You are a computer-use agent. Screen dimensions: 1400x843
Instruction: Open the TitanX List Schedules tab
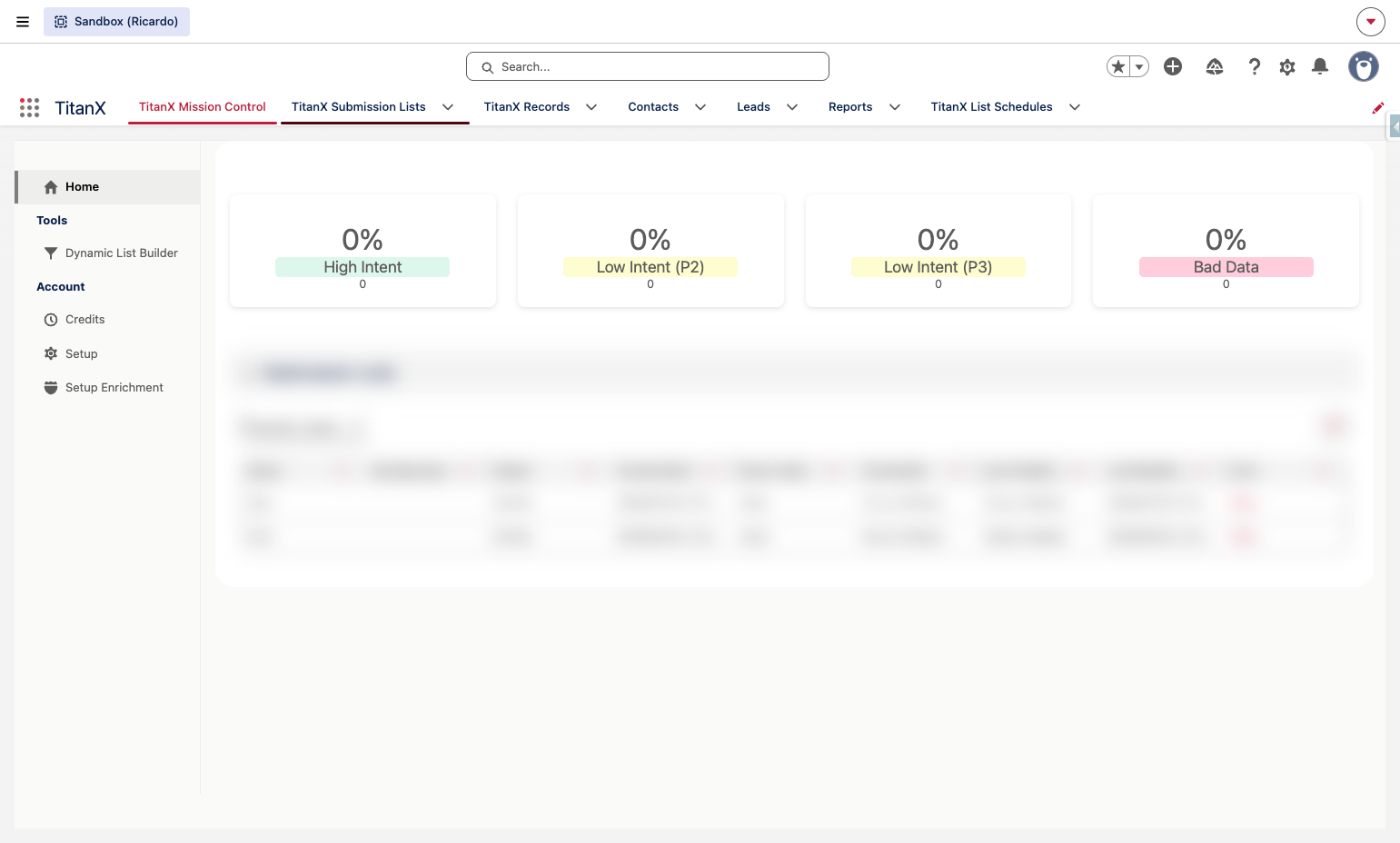[991, 107]
